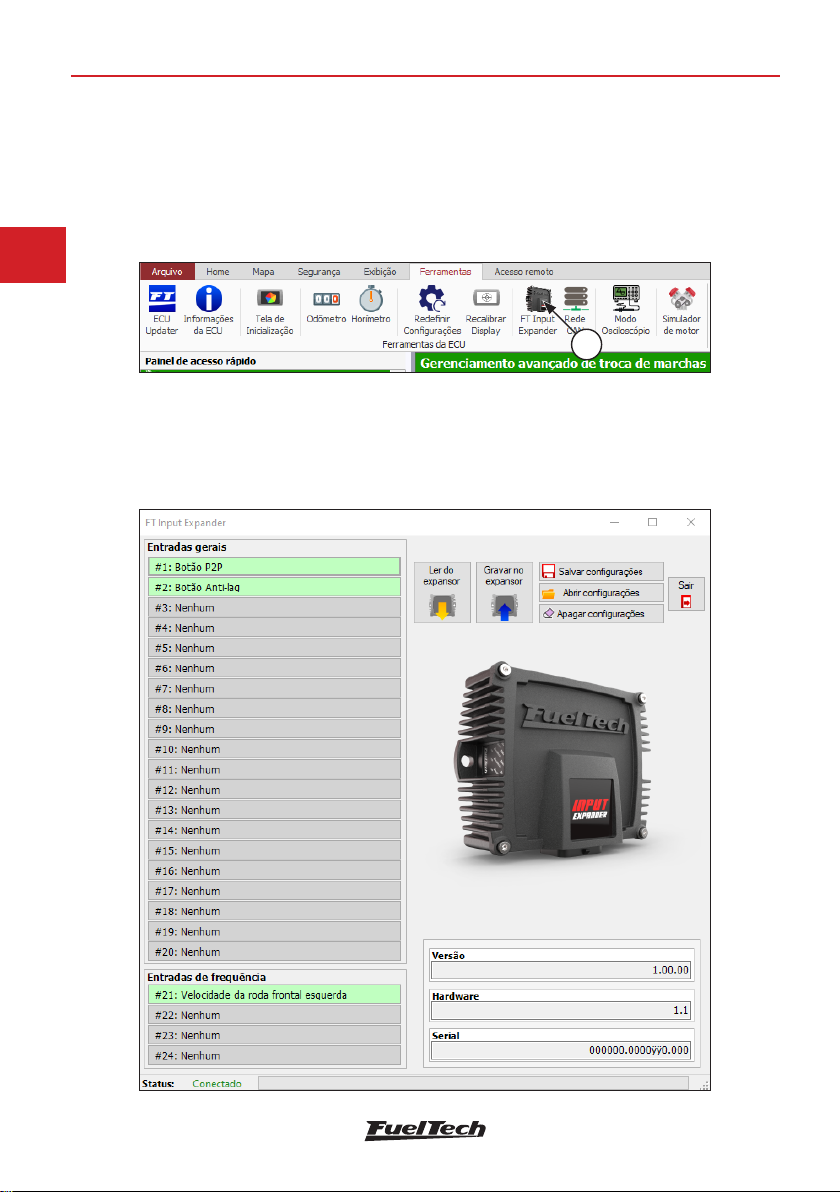840x1192 pixels.
Task: Select #21 Velocidade da roda frontal esquerda
Action: click(275, 994)
